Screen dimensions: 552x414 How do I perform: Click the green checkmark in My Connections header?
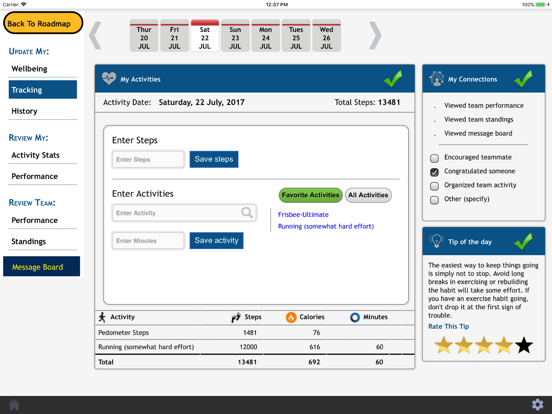[523, 78]
